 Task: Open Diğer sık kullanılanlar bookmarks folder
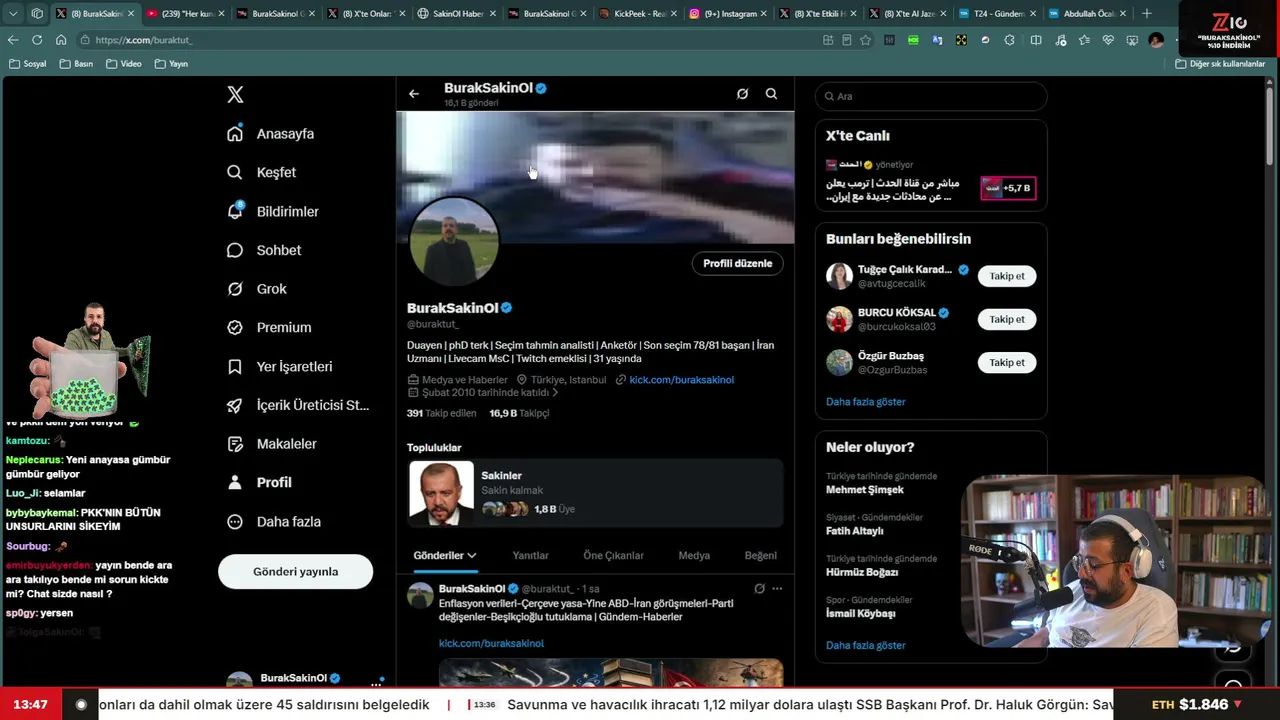point(1220,64)
